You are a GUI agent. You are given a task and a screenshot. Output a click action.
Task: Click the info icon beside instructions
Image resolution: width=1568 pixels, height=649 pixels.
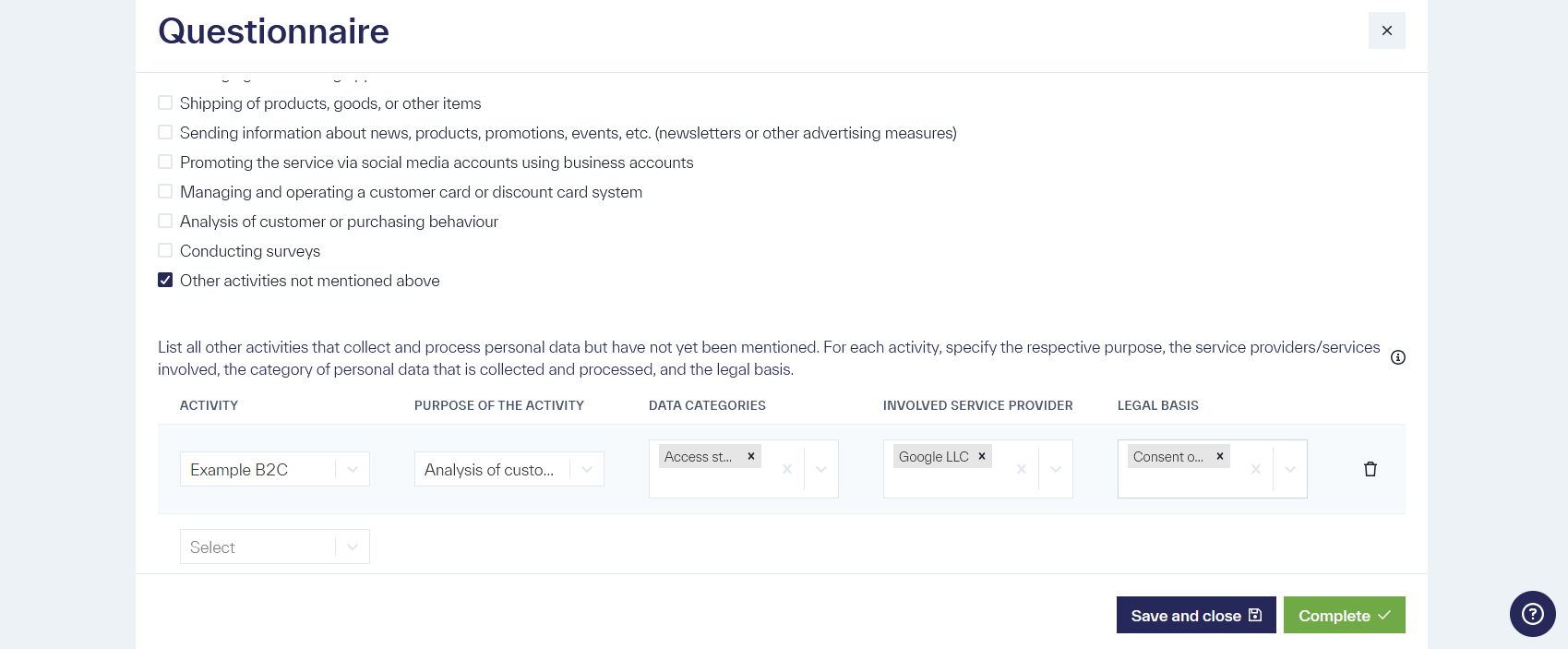1397,357
